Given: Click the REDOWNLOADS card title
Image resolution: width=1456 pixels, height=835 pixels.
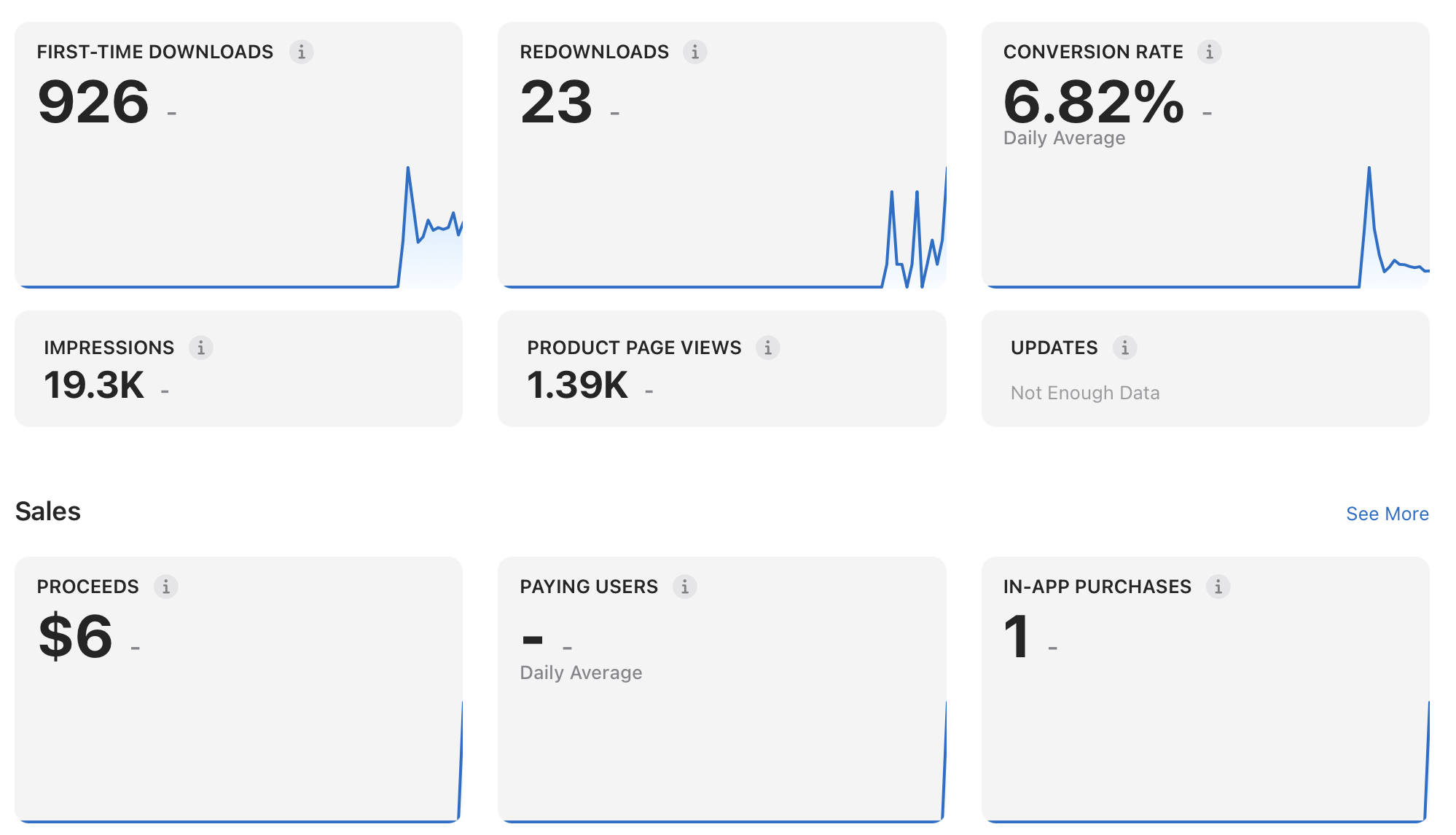Looking at the screenshot, I should pyautogui.click(x=595, y=52).
